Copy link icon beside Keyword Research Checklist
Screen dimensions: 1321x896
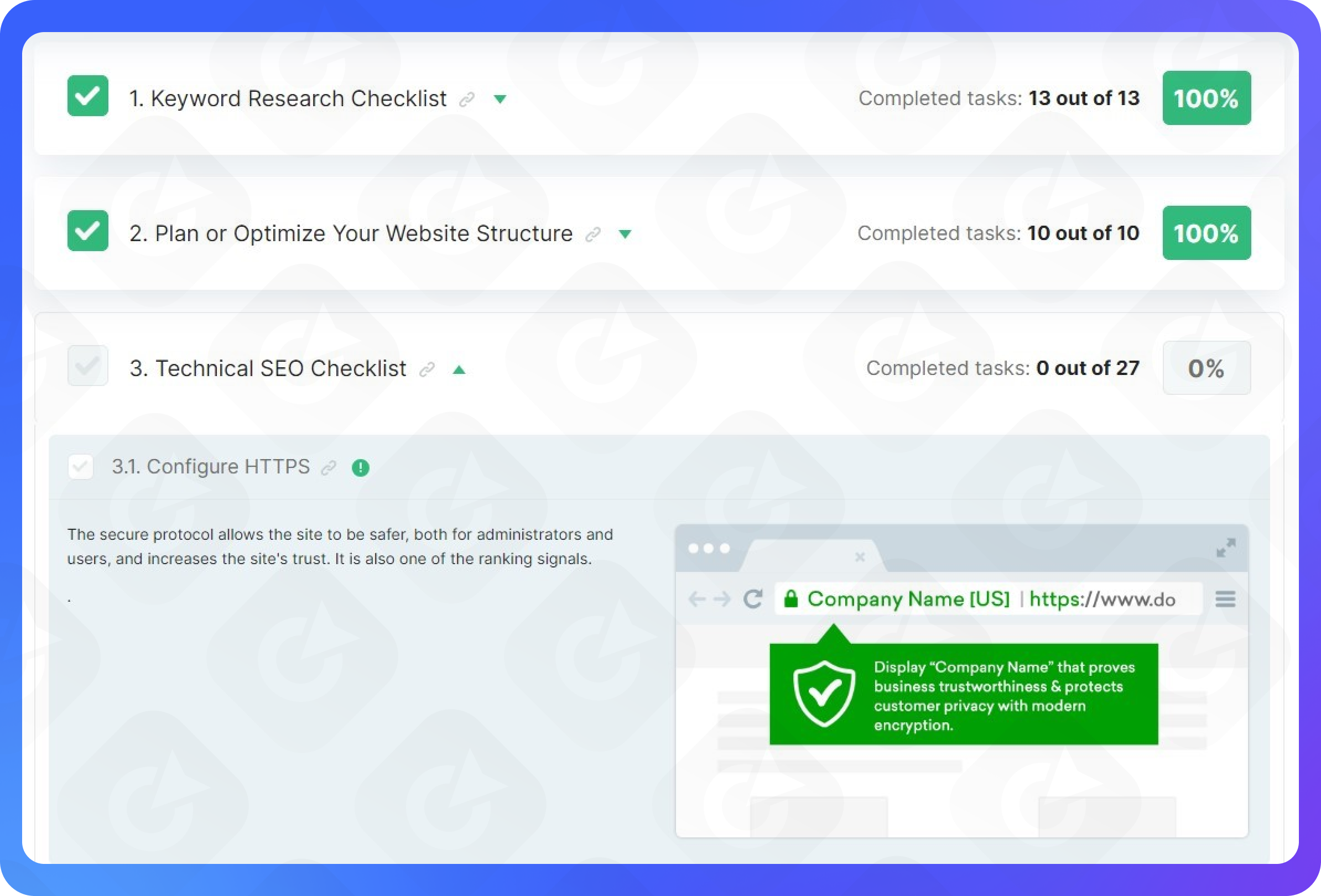(x=467, y=100)
